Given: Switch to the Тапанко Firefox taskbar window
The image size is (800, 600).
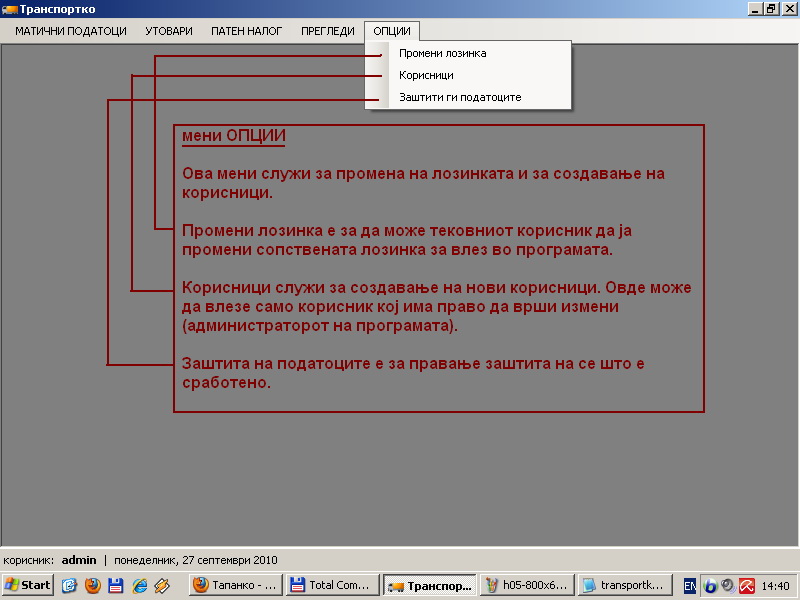Looking at the screenshot, I should [x=235, y=585].
